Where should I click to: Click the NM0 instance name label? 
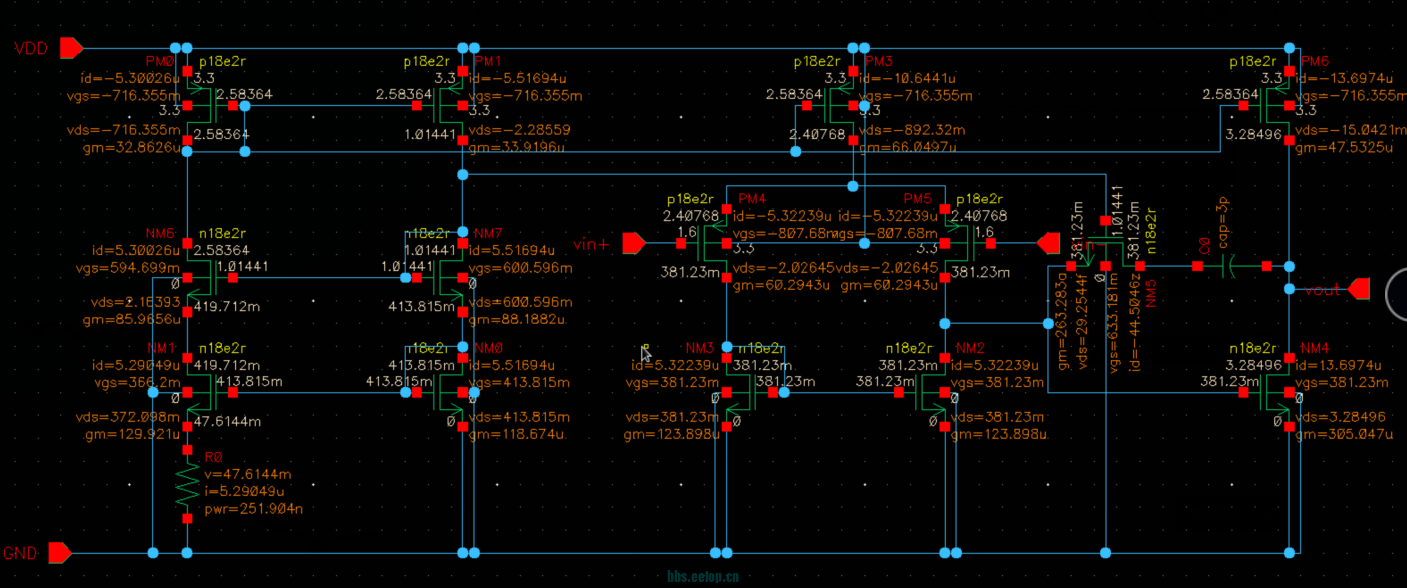coord(488,347)
